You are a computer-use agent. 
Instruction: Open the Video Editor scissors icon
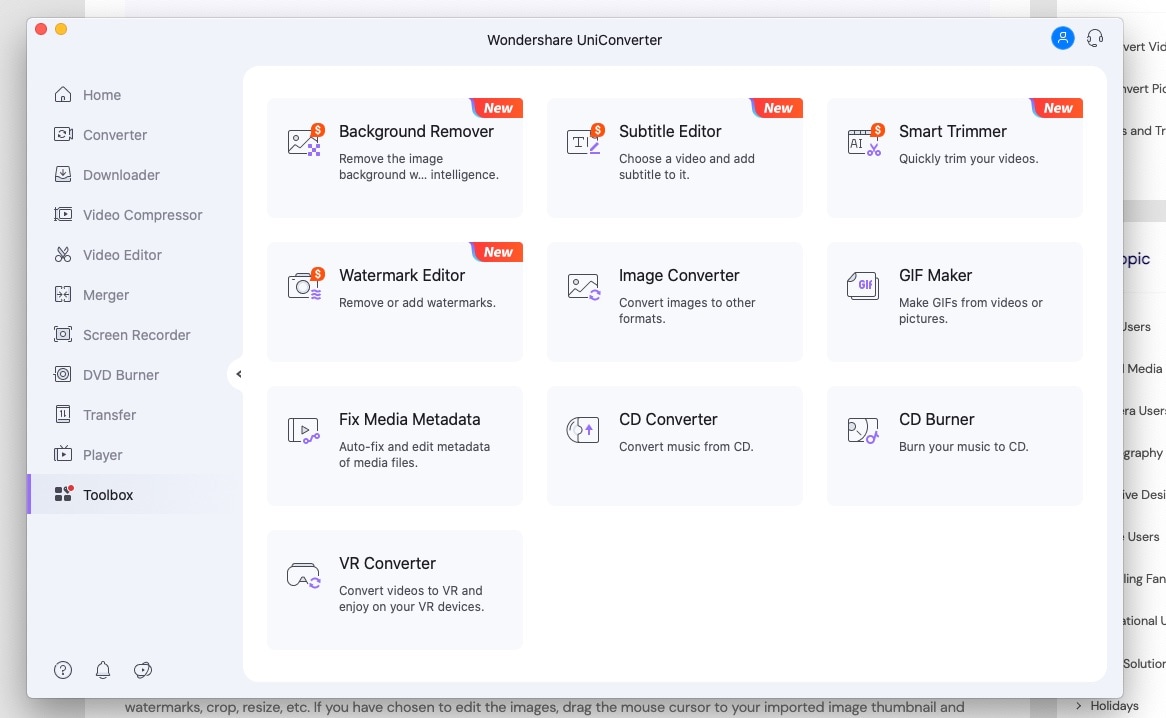click(63, 255)
